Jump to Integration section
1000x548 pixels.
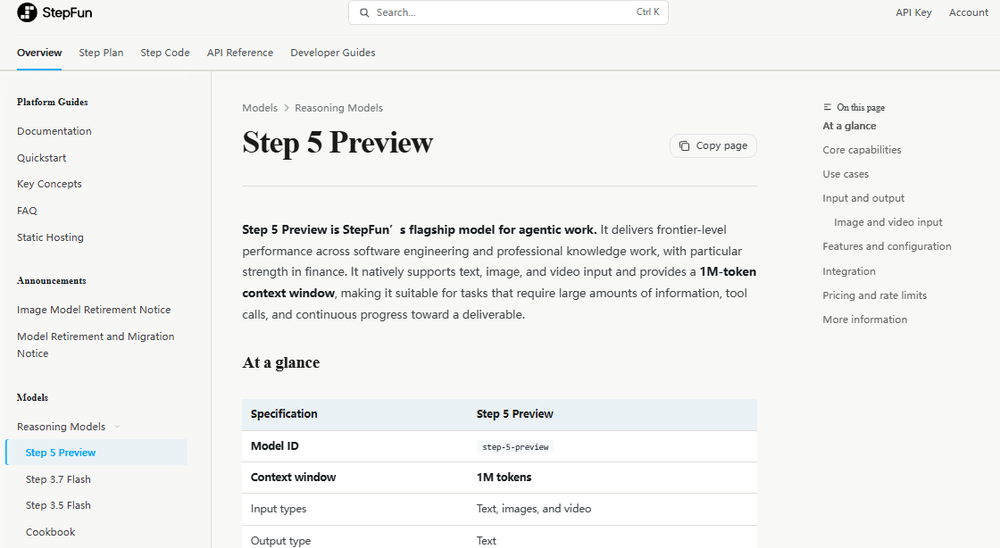849,271
